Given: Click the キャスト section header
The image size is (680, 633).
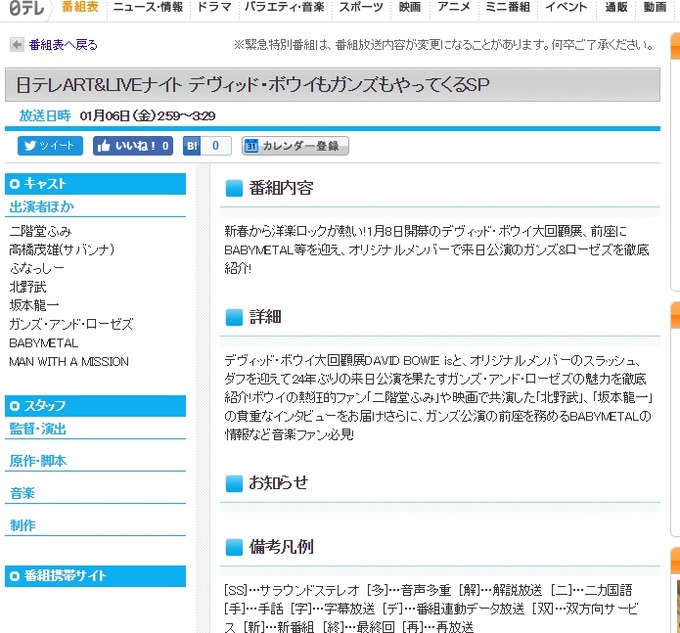Looking at the screenshot, I should click(x=95, y=184).
